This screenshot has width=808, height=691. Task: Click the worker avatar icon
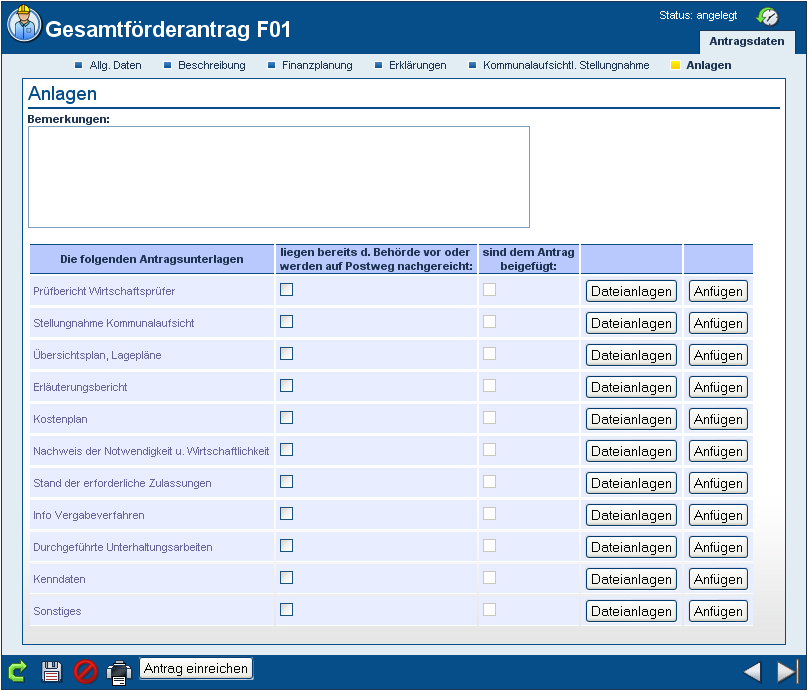[24, 23]
